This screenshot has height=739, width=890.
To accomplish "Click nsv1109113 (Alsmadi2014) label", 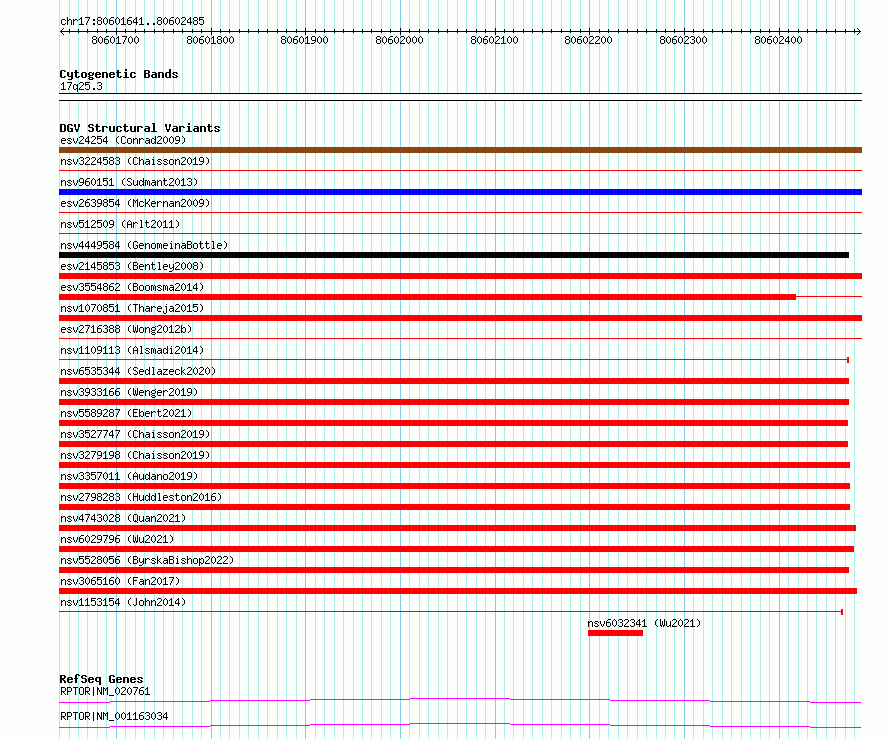I will [132, 350].
